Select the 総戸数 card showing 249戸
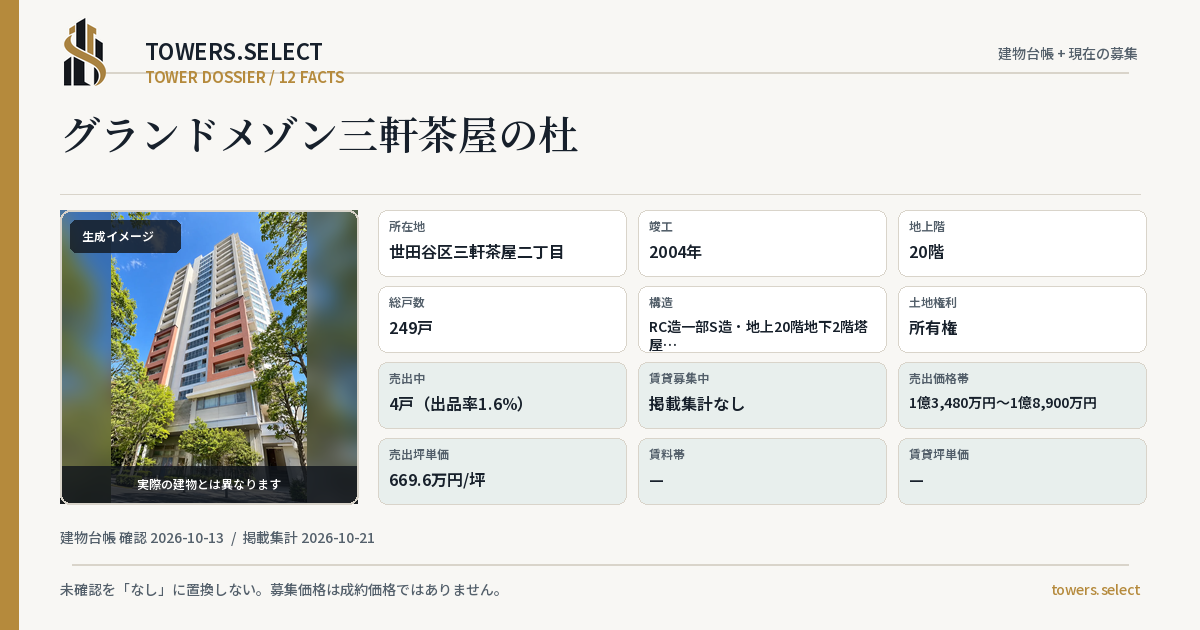 pyautogui.click(x=502, y=319)
